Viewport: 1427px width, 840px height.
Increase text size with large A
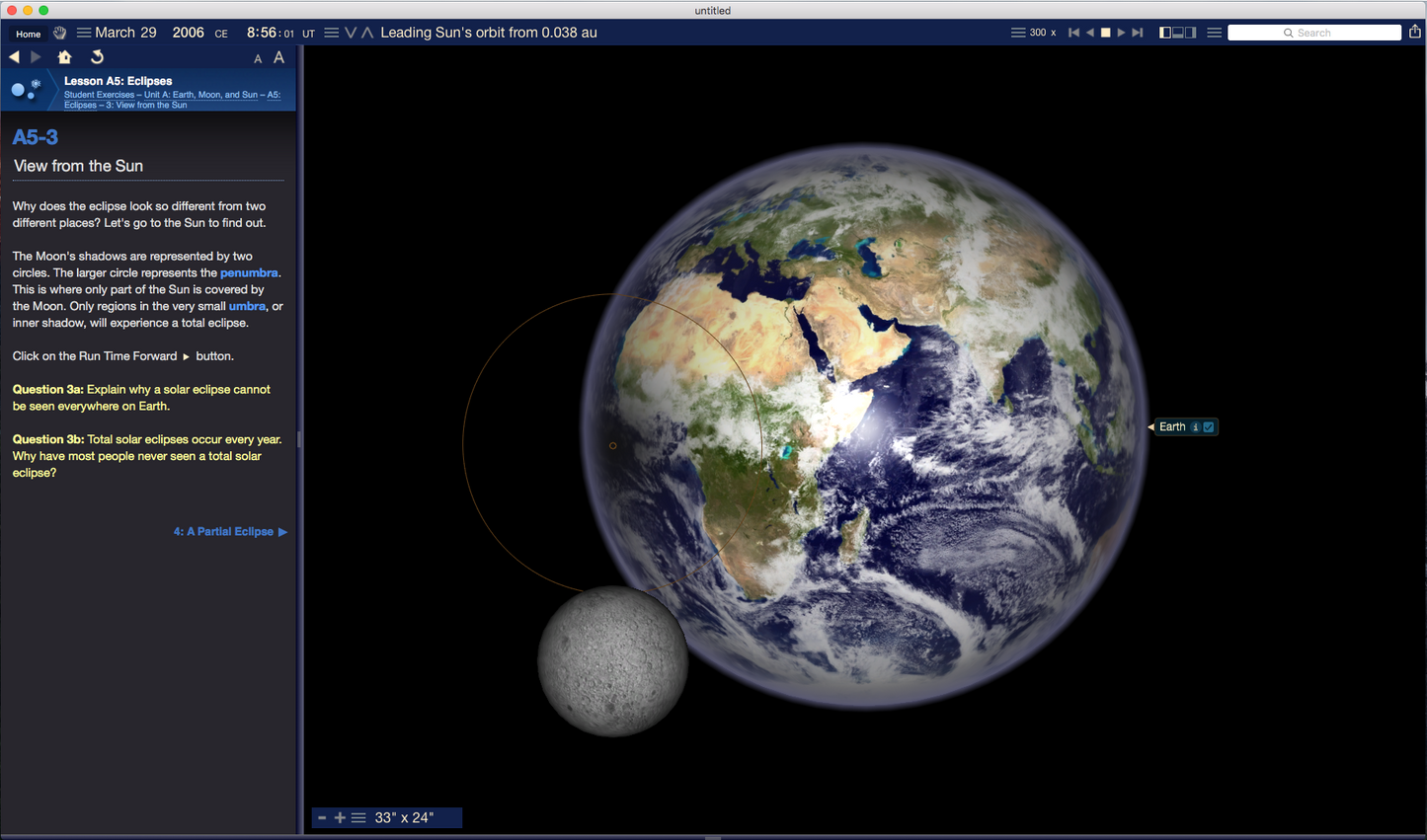pos(279,57)
